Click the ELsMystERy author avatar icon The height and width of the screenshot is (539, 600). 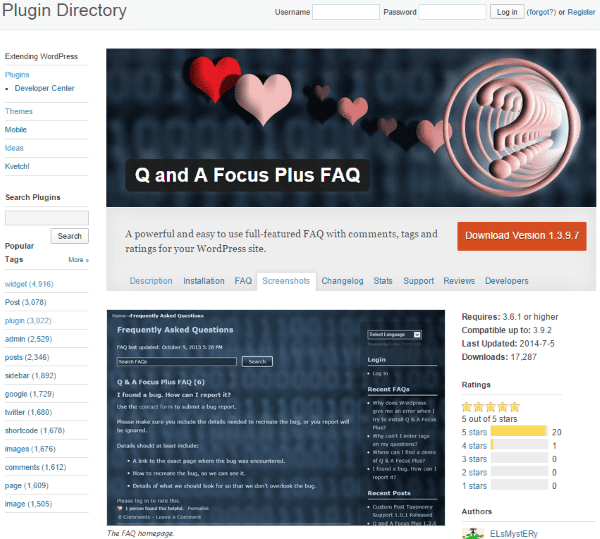(473, 534)
